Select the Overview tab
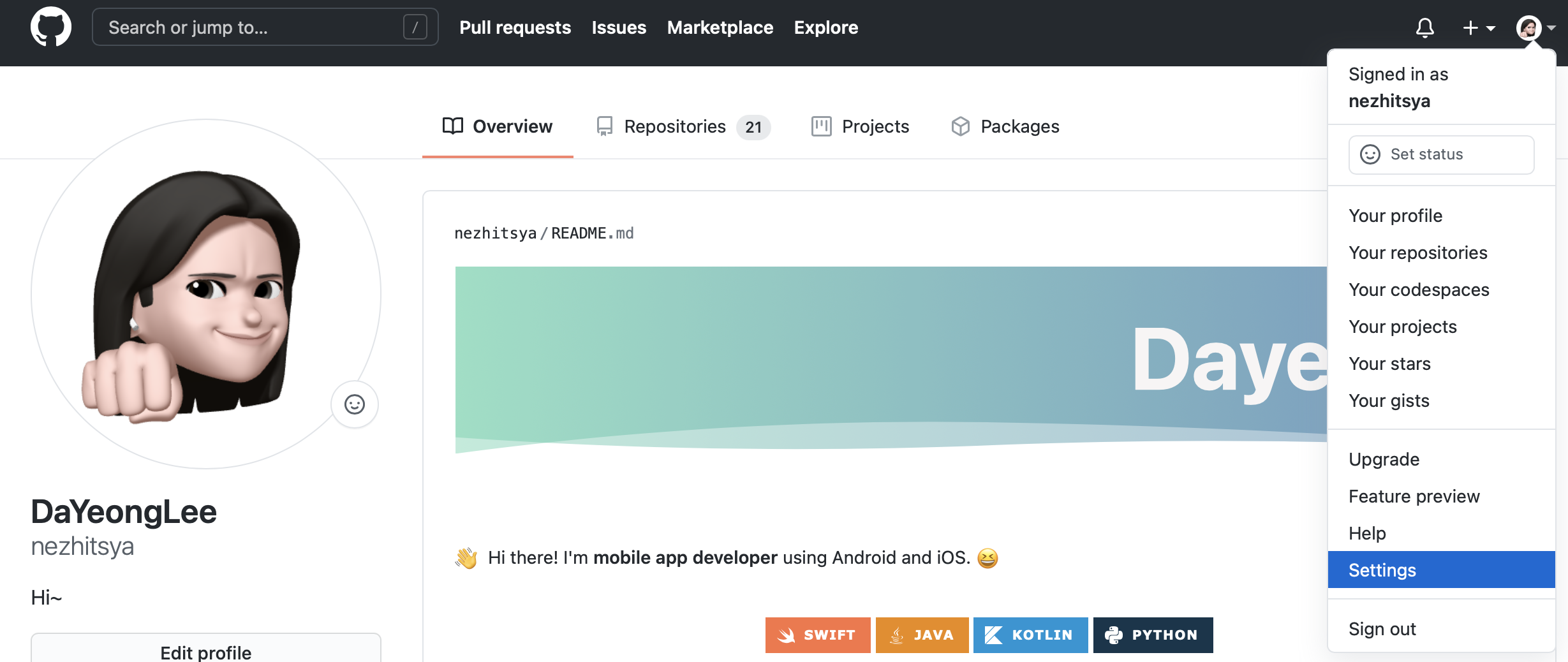Viewport: 1568px width, 662px height. coord(498,126)
